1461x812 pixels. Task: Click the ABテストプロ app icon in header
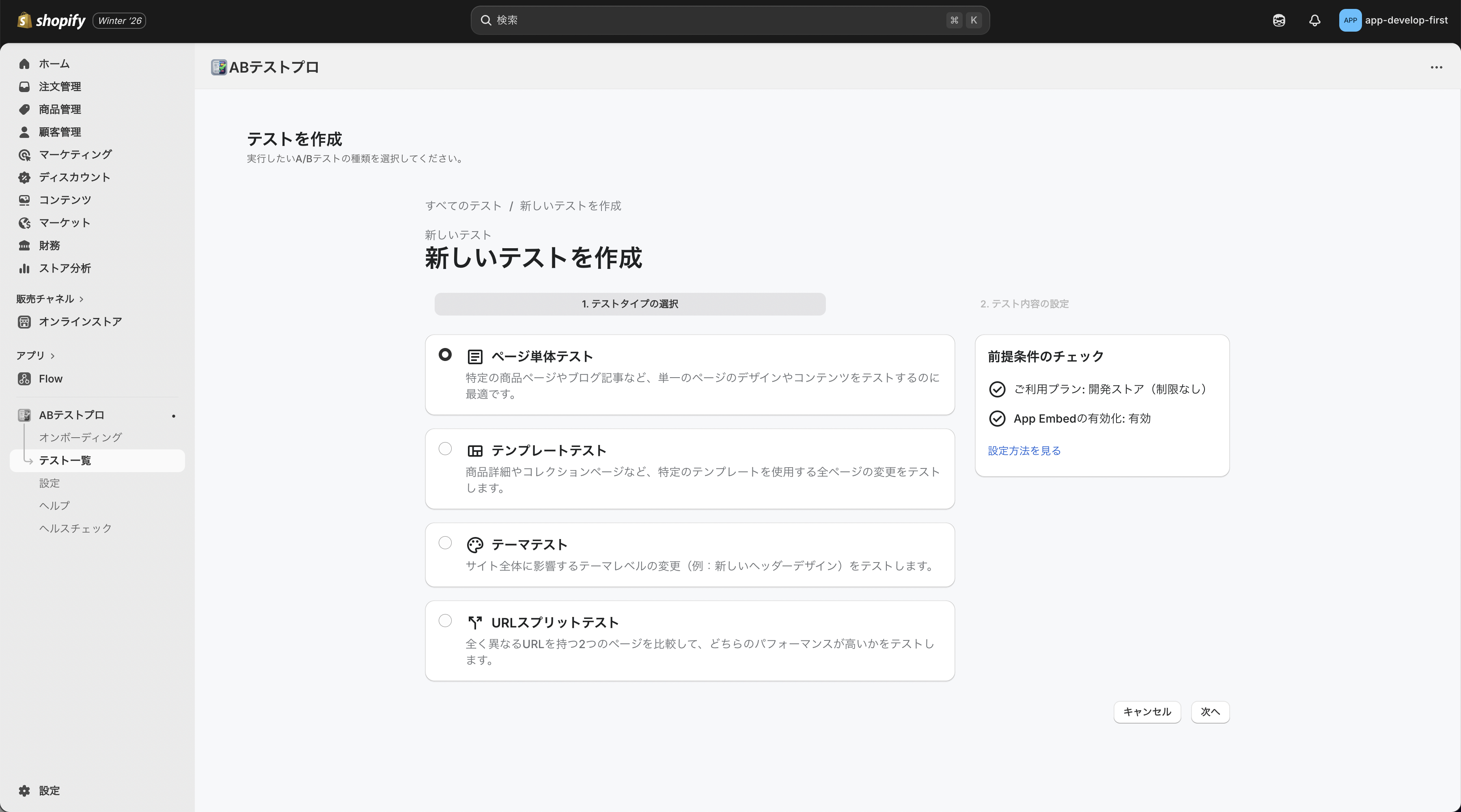coord(218,67)
